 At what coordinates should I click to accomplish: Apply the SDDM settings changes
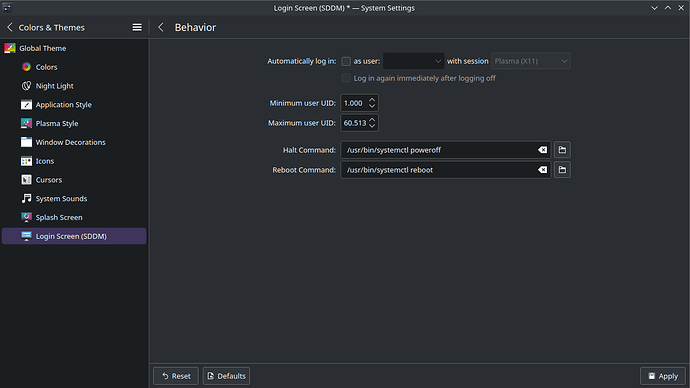pos(663,376)
